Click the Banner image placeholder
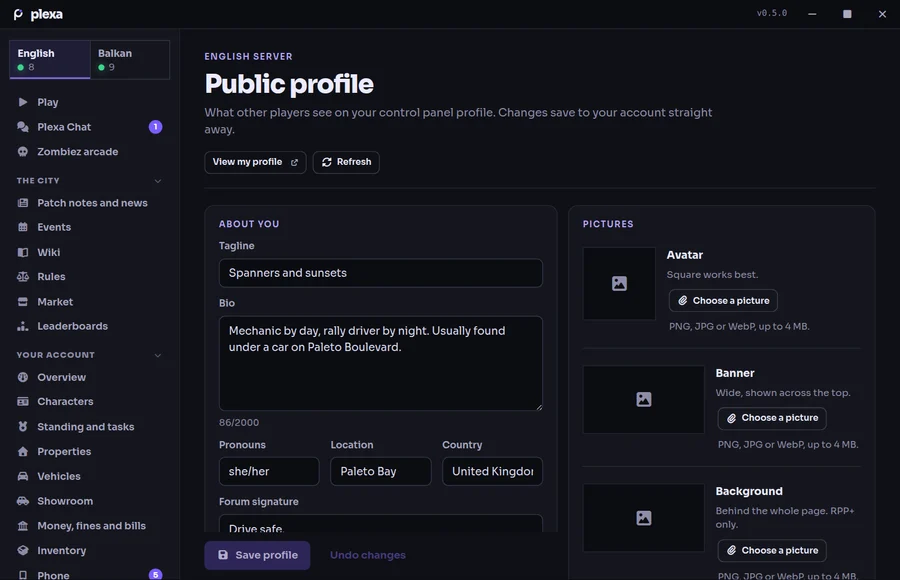This screenshot has height=580, width=900. click(x=643, y=399)
